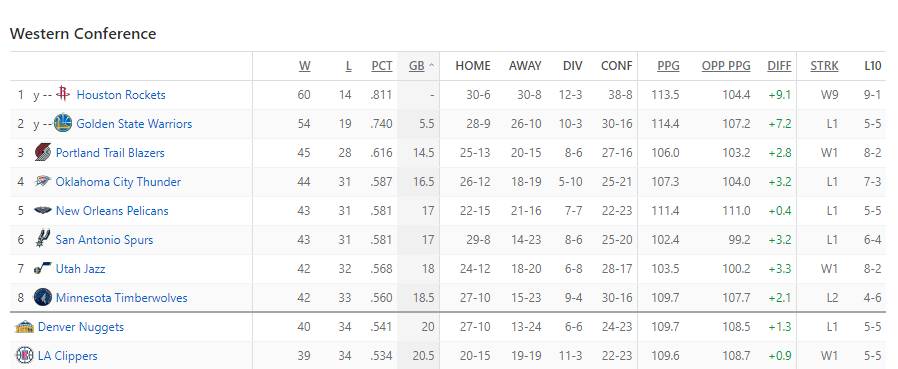Click the Golden State Warriors logo
Image resolution: width=898 pixels, height=369 pixels.
(x=63, y=123)
